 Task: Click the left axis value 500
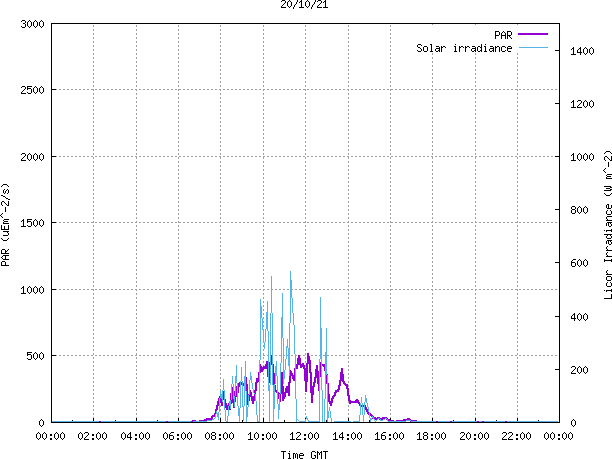(x=36, y=356)
